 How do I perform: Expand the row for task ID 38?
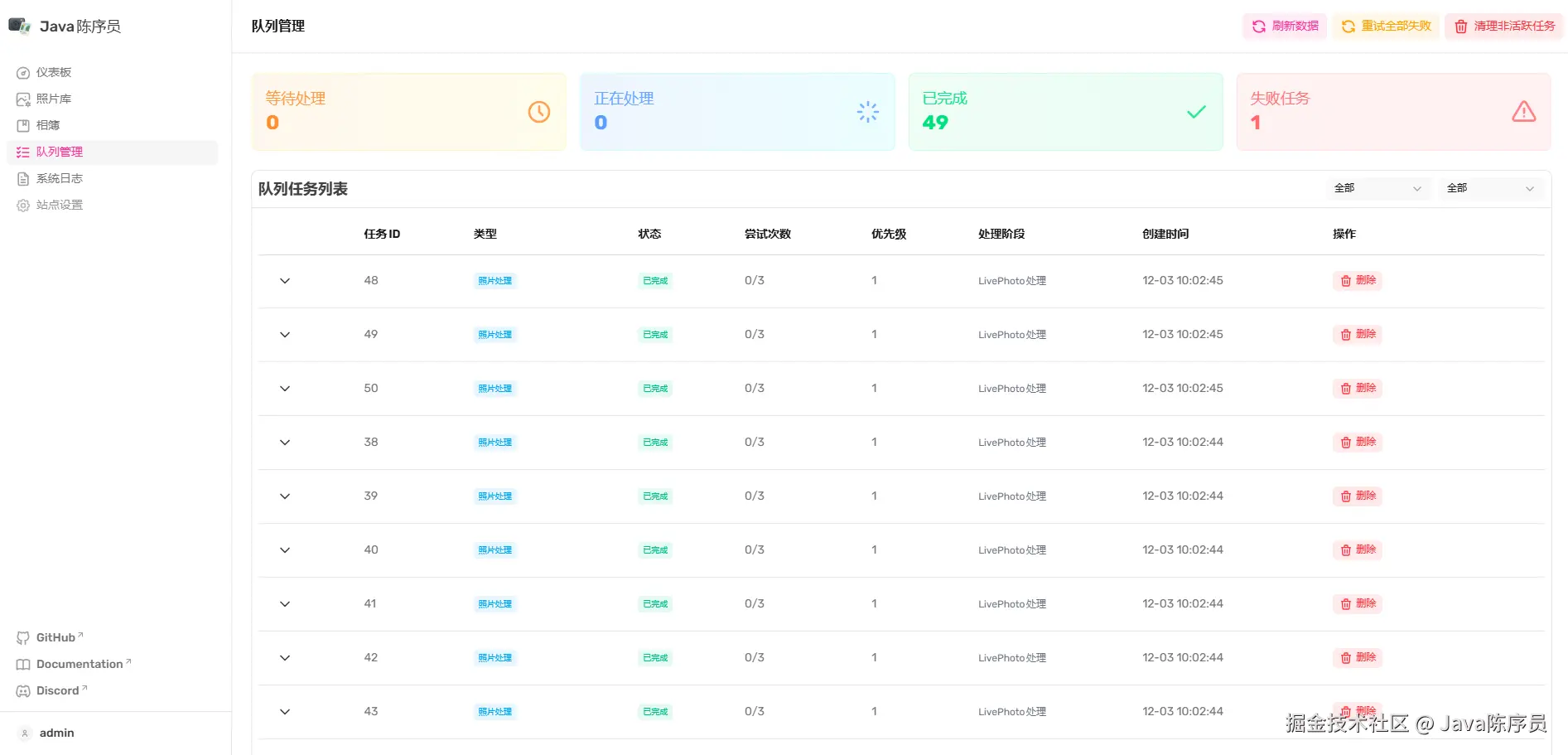(285, 443)
